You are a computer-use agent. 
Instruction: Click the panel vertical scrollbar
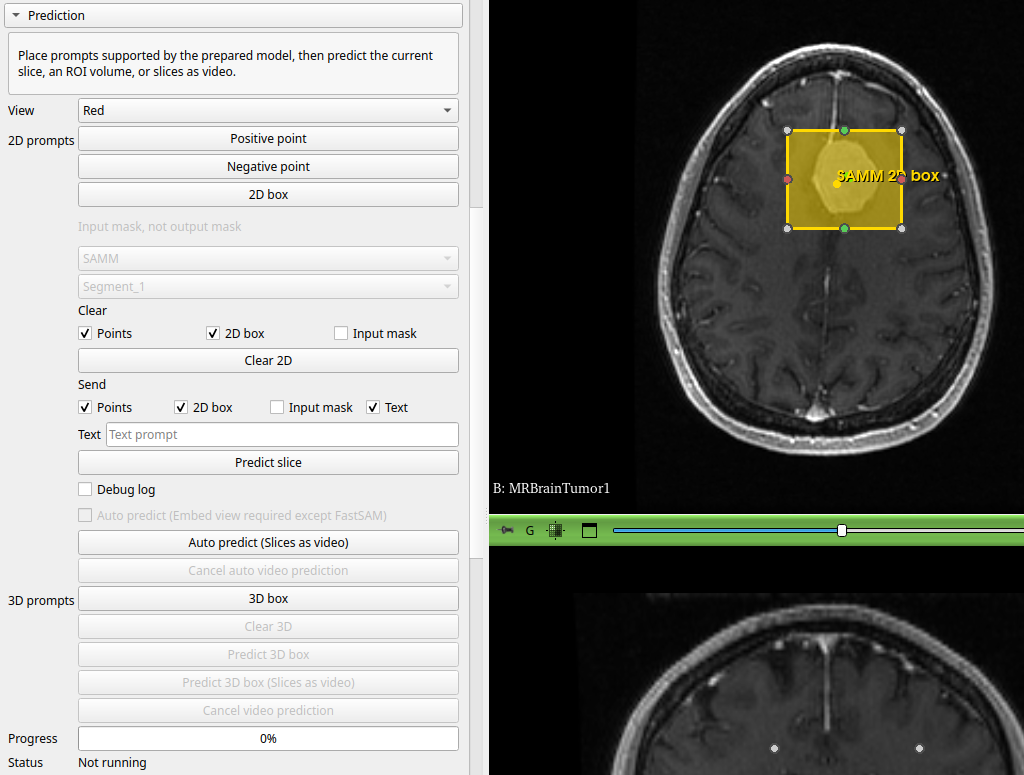click(476, 382)
